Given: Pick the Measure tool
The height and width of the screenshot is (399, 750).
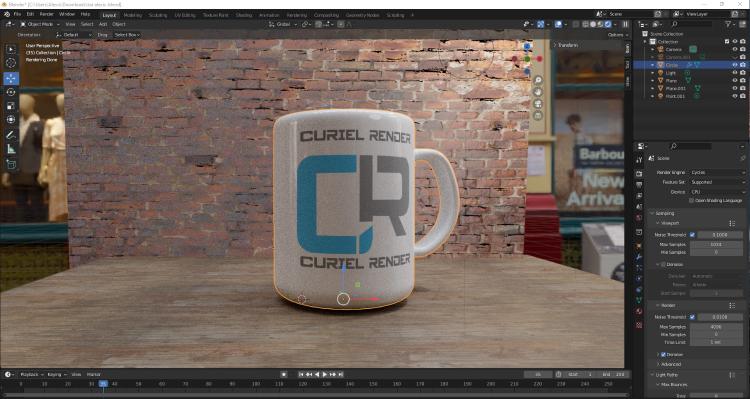Looking at the screenshot, I should pos(11,150).
